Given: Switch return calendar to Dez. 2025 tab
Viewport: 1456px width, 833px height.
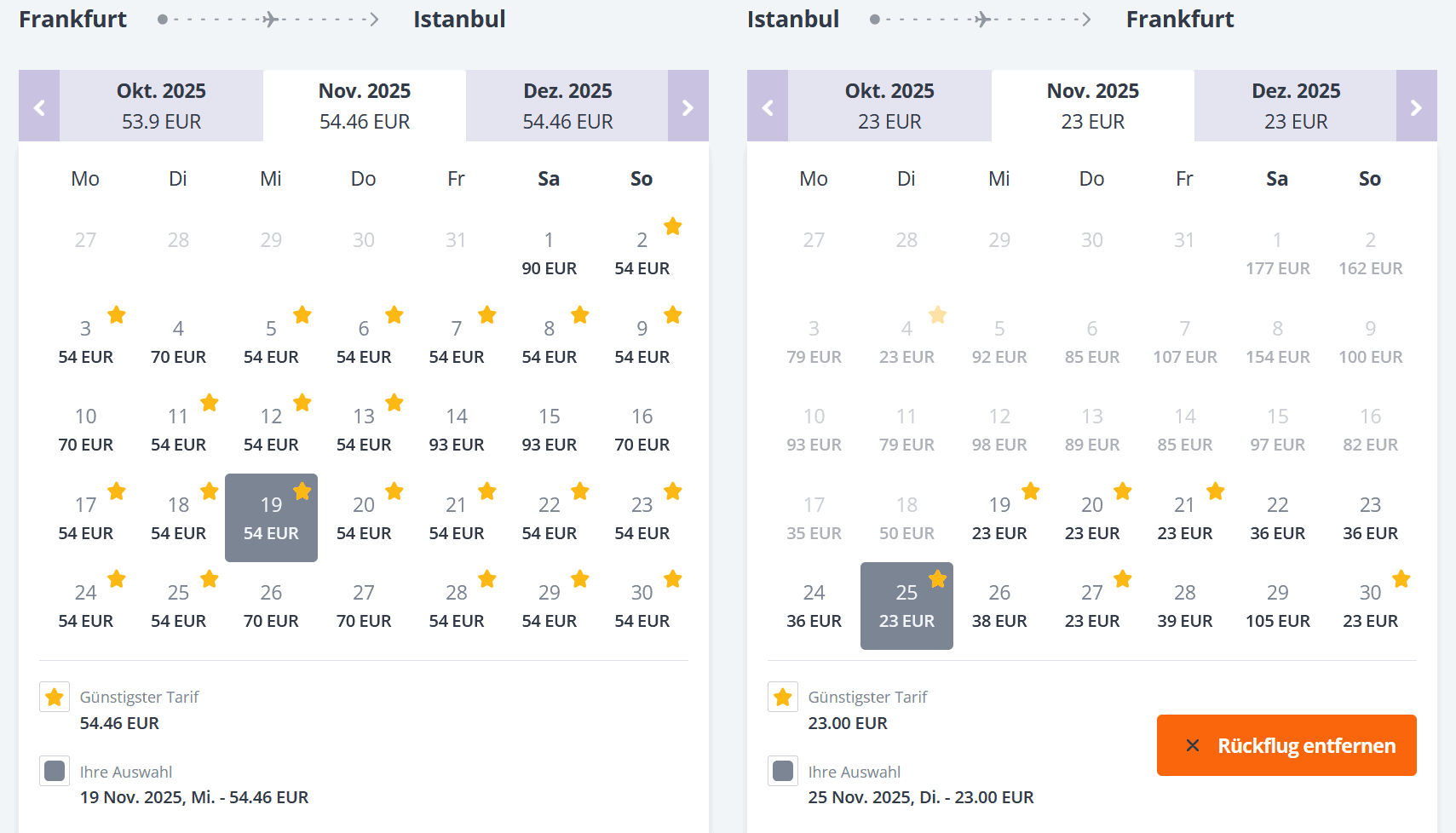Looking at the screenshot, I should [1295, 106].
